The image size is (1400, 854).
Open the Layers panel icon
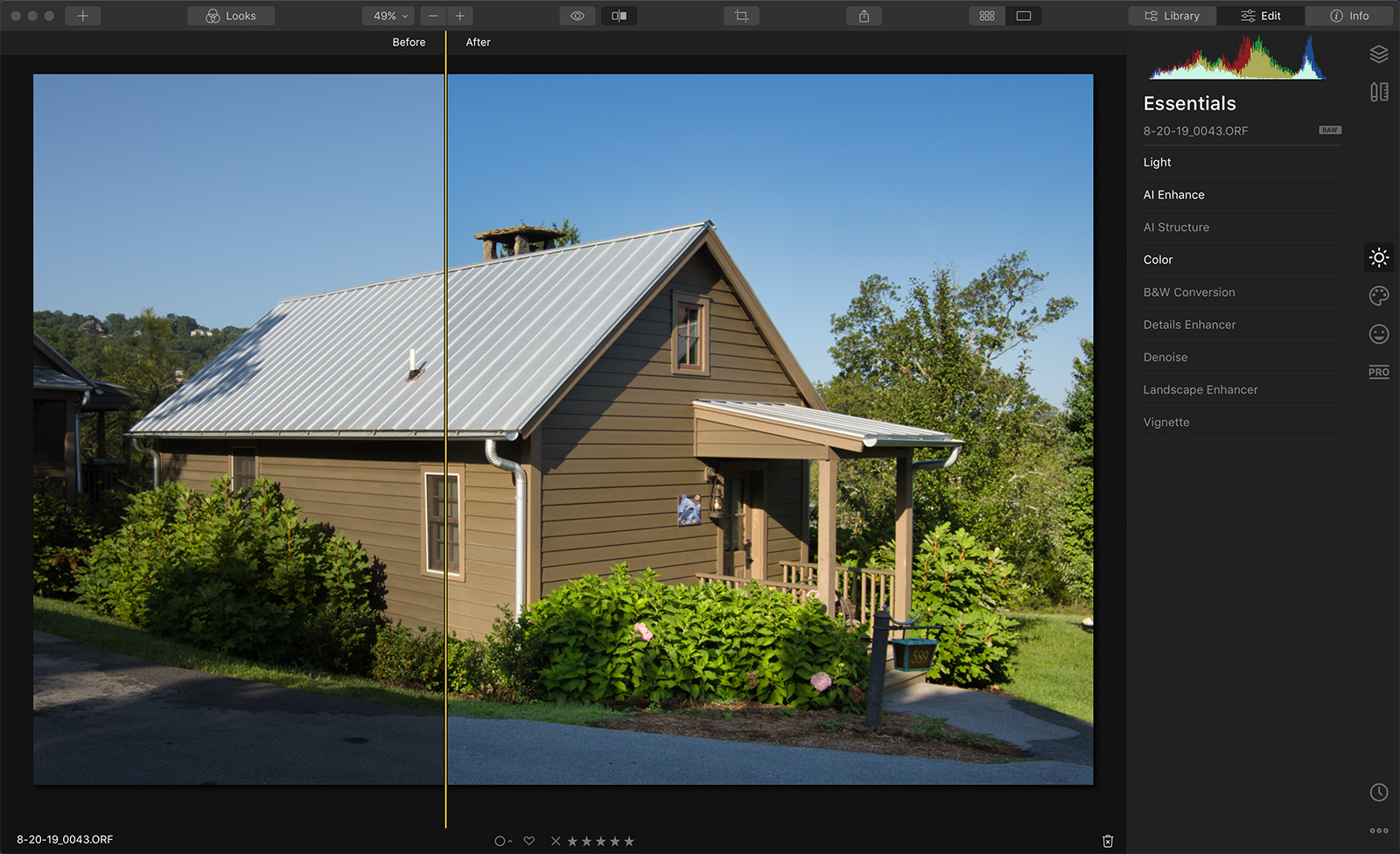[x=1379, y=54]
